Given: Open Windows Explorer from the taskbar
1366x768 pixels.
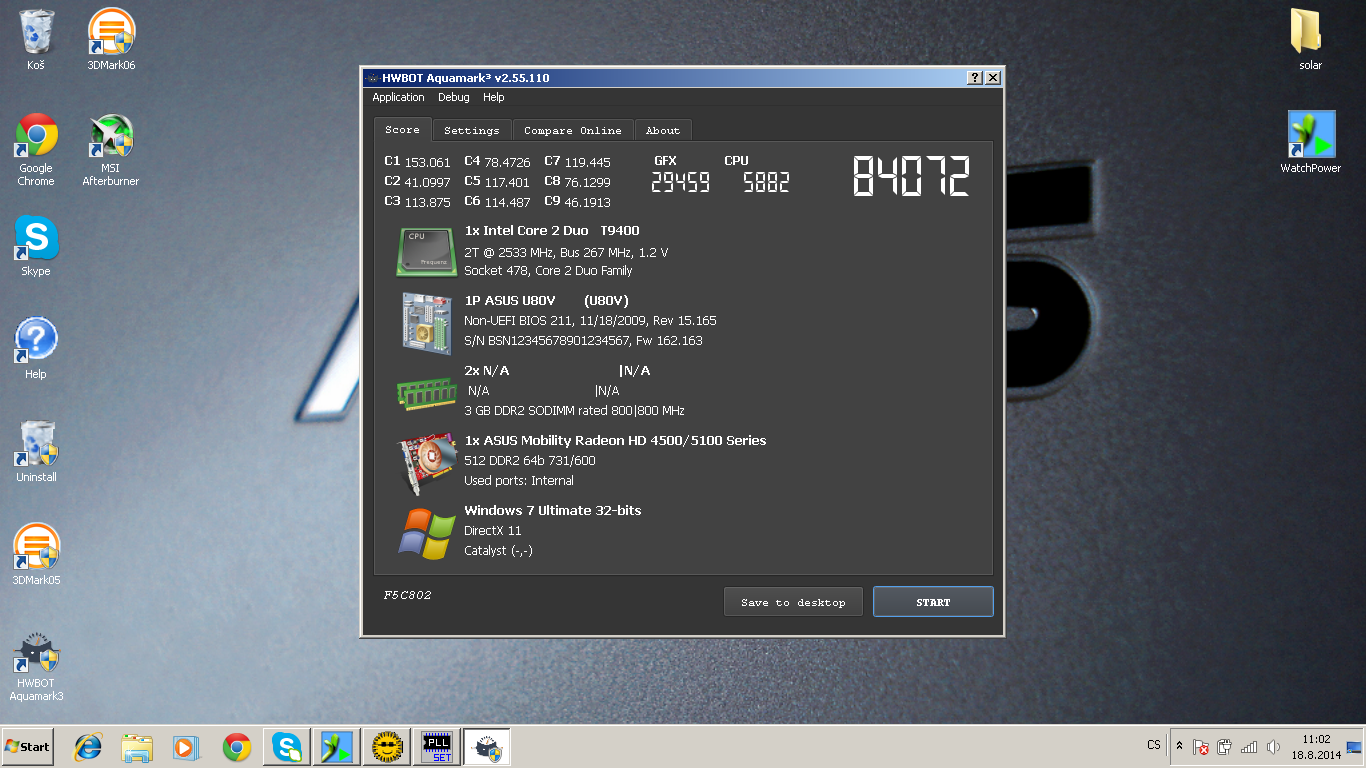Looking at the screenshot, I should click(x=137, y=747).
